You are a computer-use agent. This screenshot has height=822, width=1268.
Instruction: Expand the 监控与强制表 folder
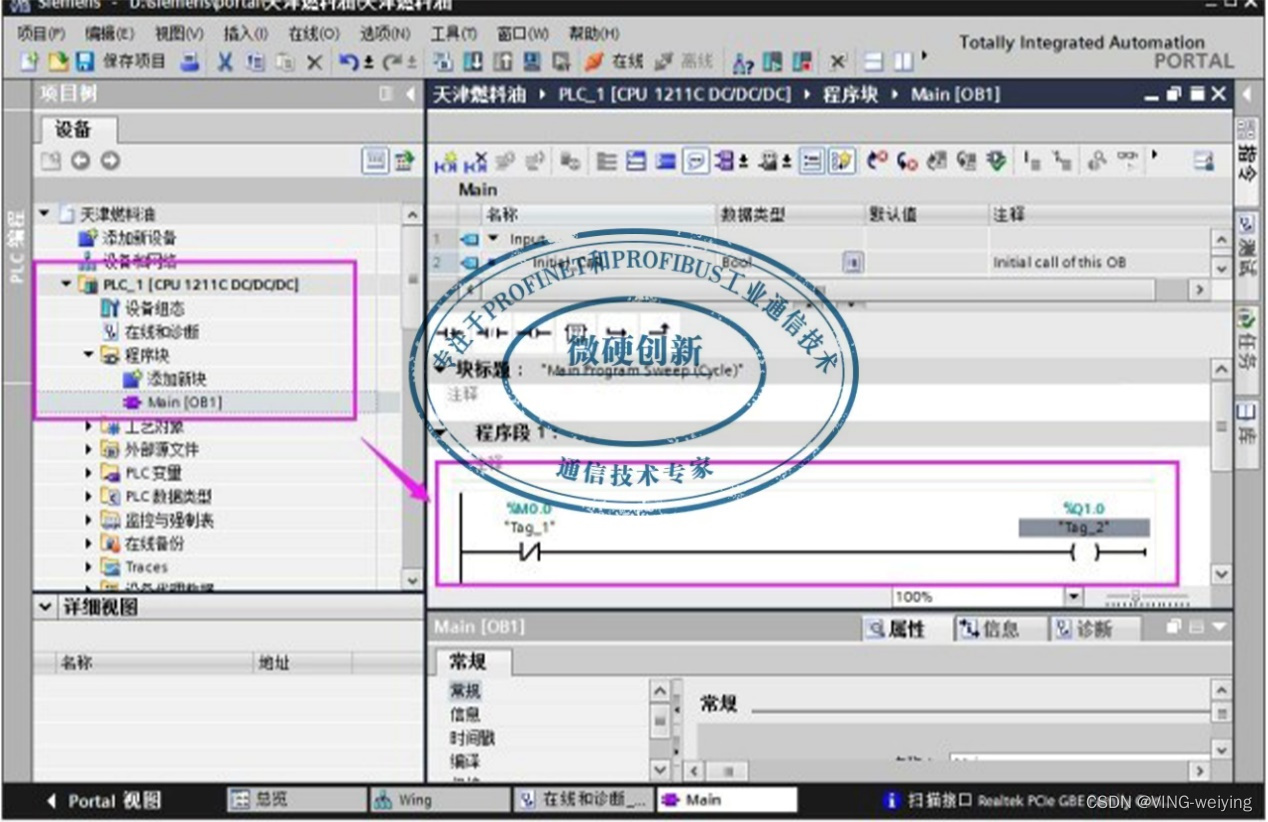pos(89,520)
